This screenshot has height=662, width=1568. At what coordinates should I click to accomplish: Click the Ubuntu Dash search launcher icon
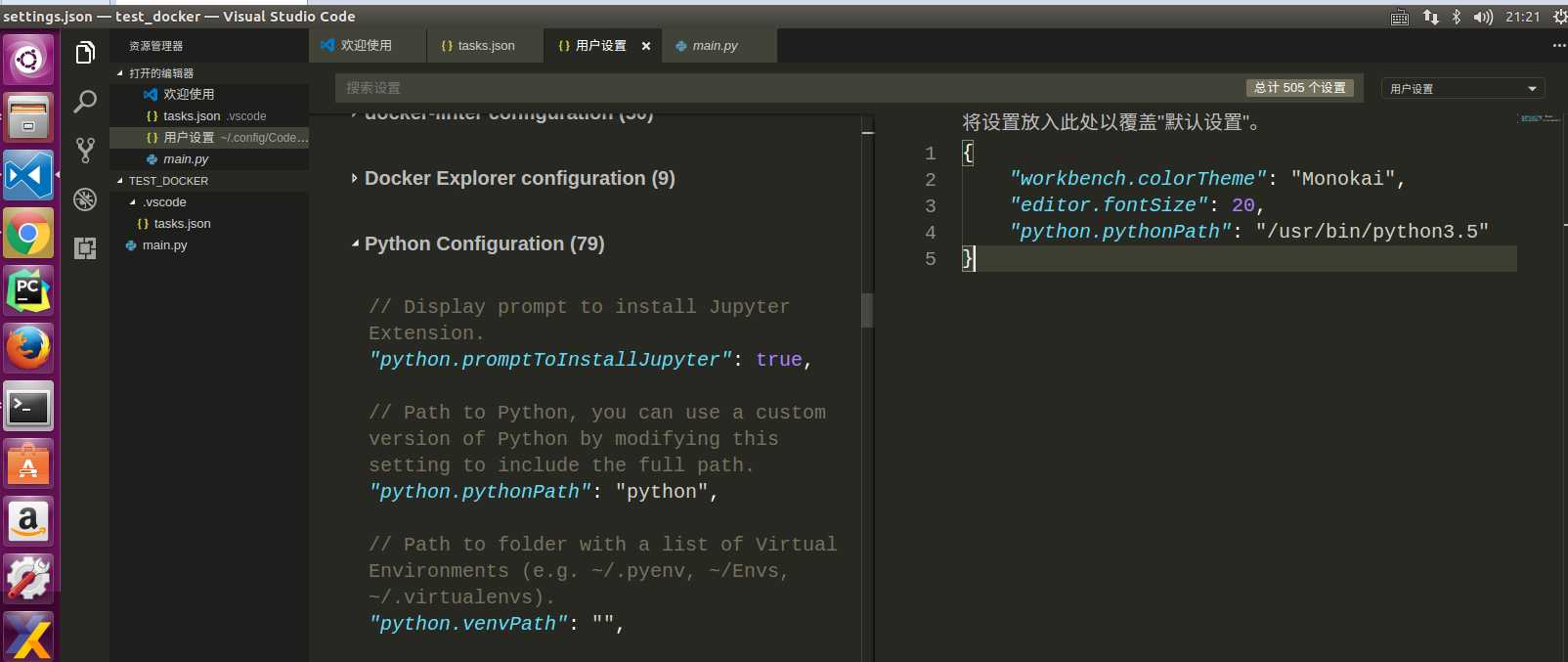coord(28,61)
